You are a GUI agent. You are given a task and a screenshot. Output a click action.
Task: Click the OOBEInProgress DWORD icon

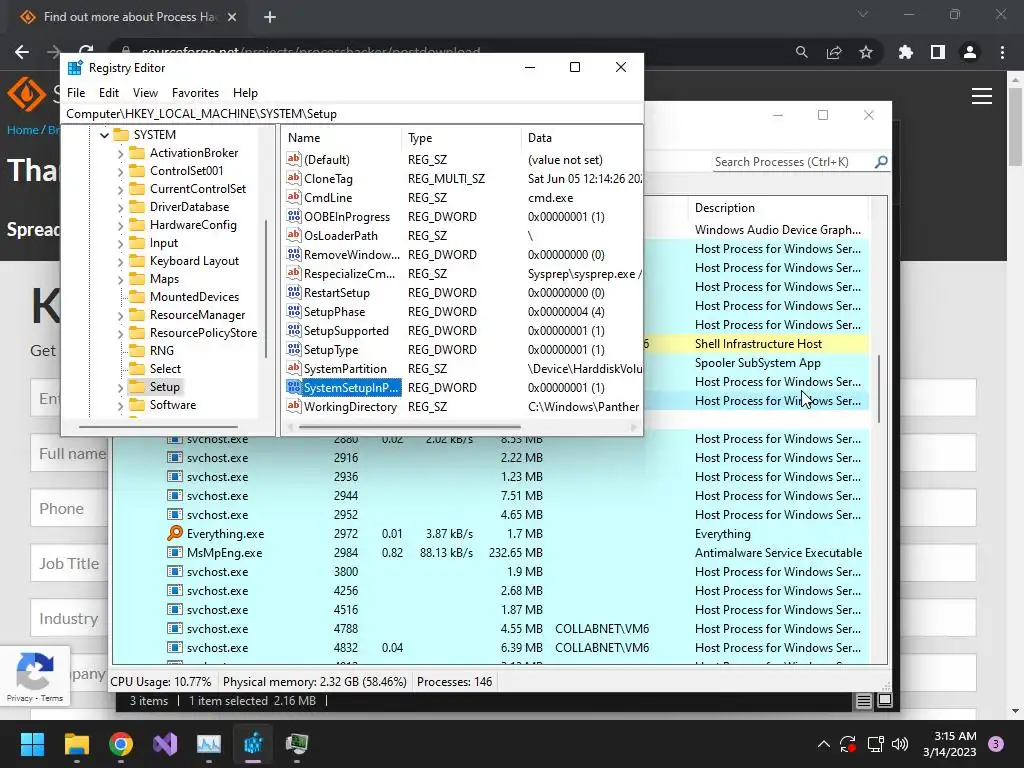coord(294,216)
